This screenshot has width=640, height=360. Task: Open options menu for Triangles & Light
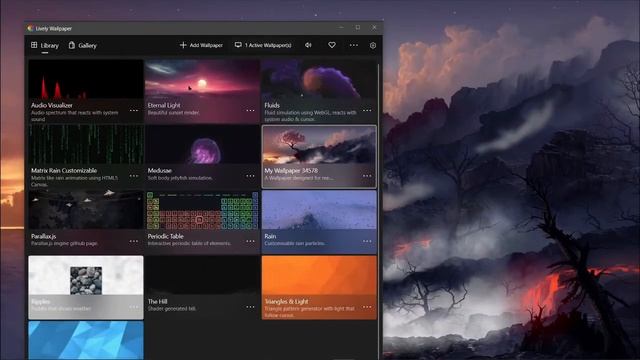(367, 307)
